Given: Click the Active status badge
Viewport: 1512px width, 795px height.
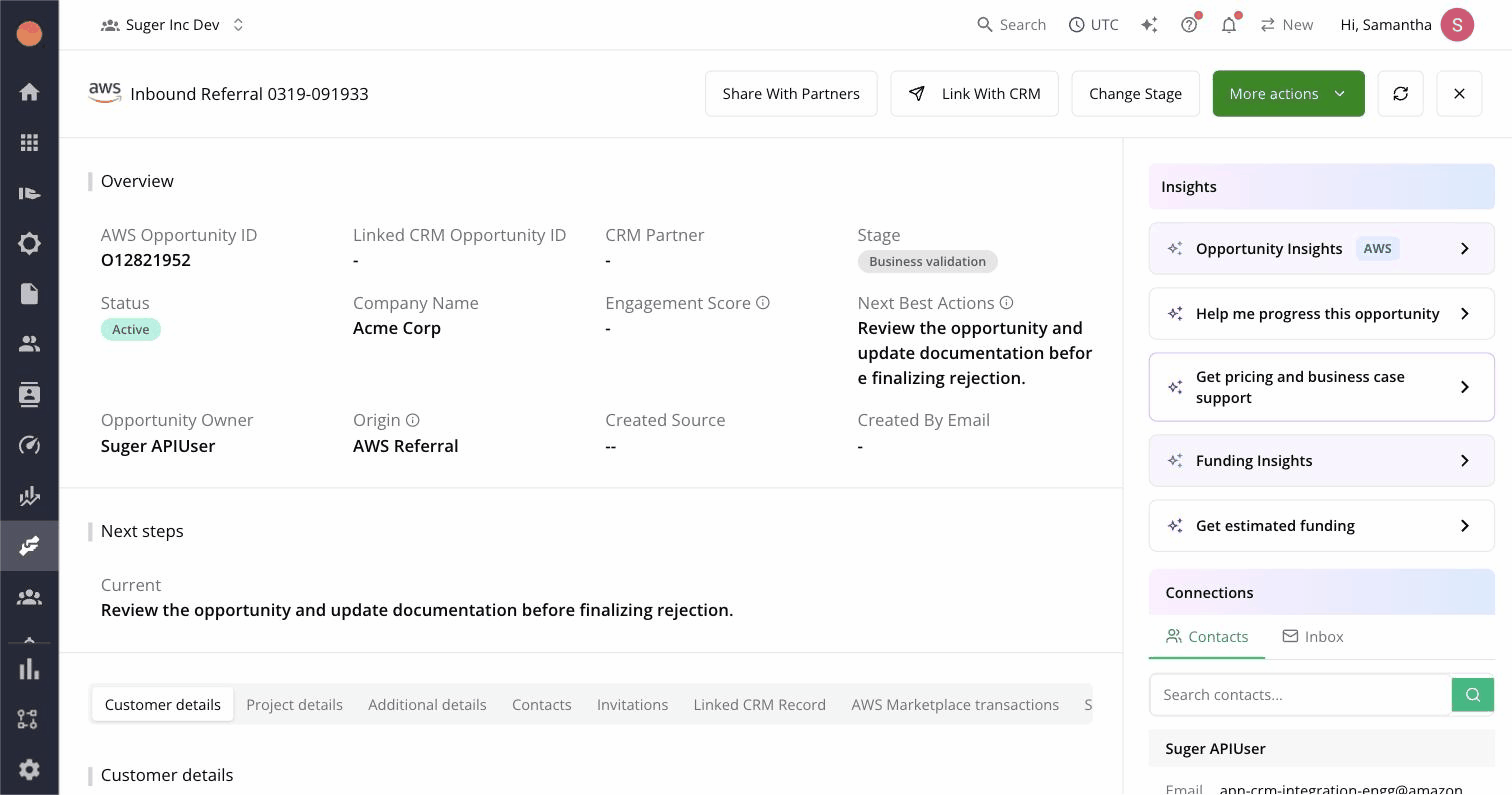Looking at the screenshot, I should coord(131,329).
